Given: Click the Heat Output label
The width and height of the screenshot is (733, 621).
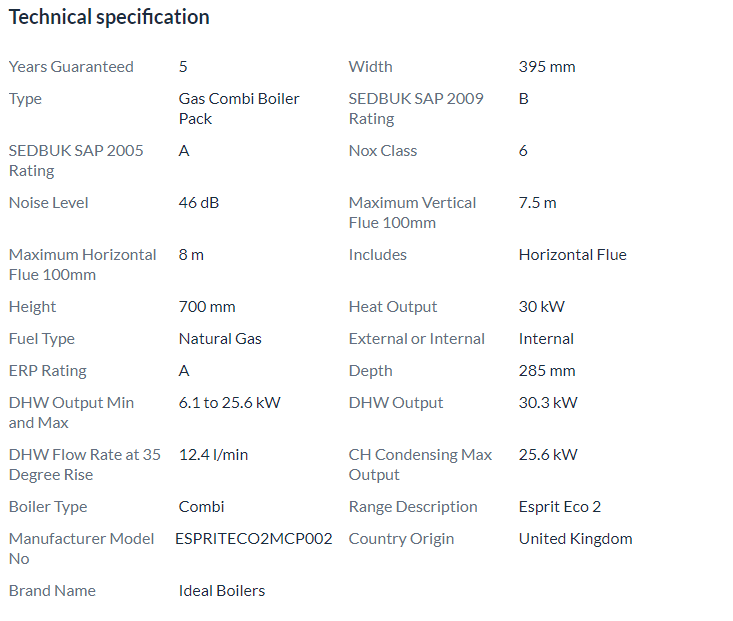Looking at the screenshot, I should pos(392,307).
